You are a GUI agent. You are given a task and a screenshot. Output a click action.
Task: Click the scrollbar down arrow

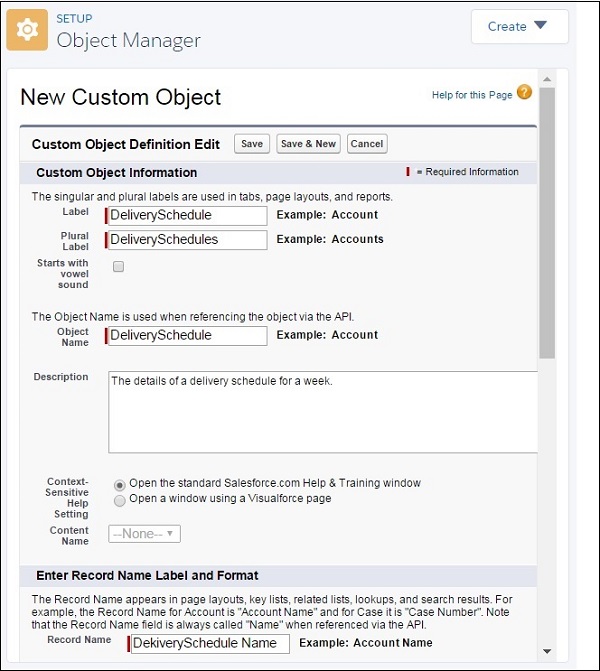547,651
